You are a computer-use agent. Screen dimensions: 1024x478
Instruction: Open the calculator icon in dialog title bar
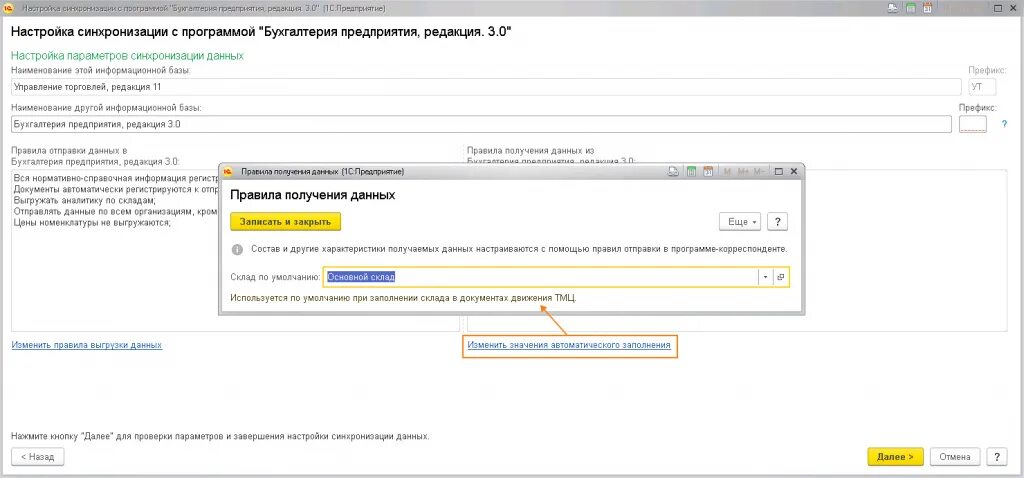point(692,172)
